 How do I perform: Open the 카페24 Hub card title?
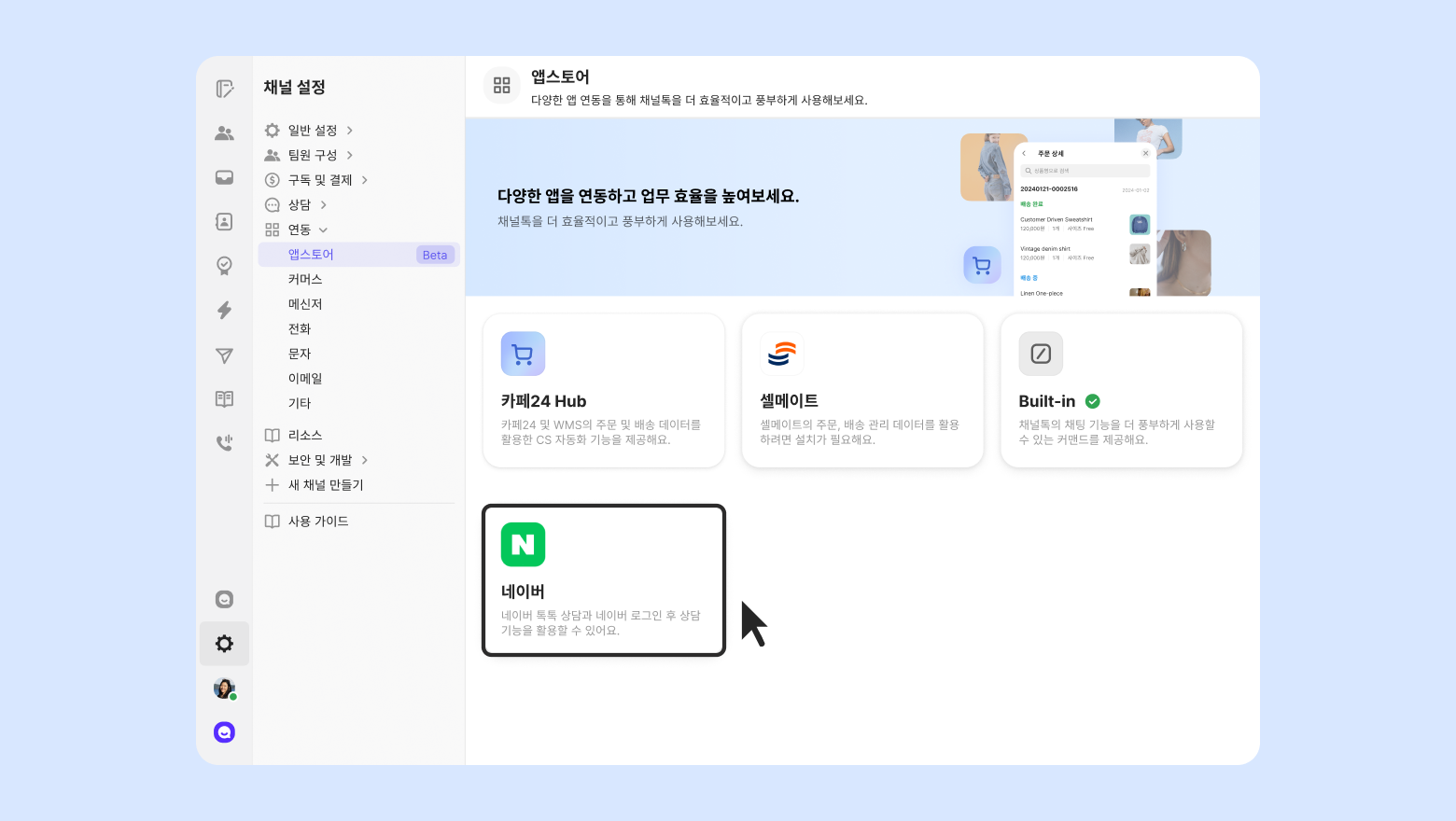(543, 401)
